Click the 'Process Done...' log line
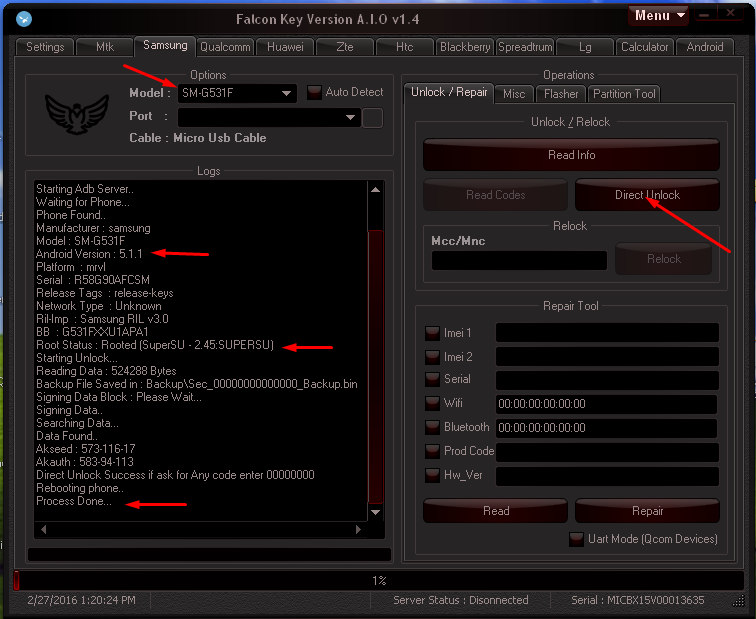The height and width of the screenshot is (619, 756). [74, 501]
